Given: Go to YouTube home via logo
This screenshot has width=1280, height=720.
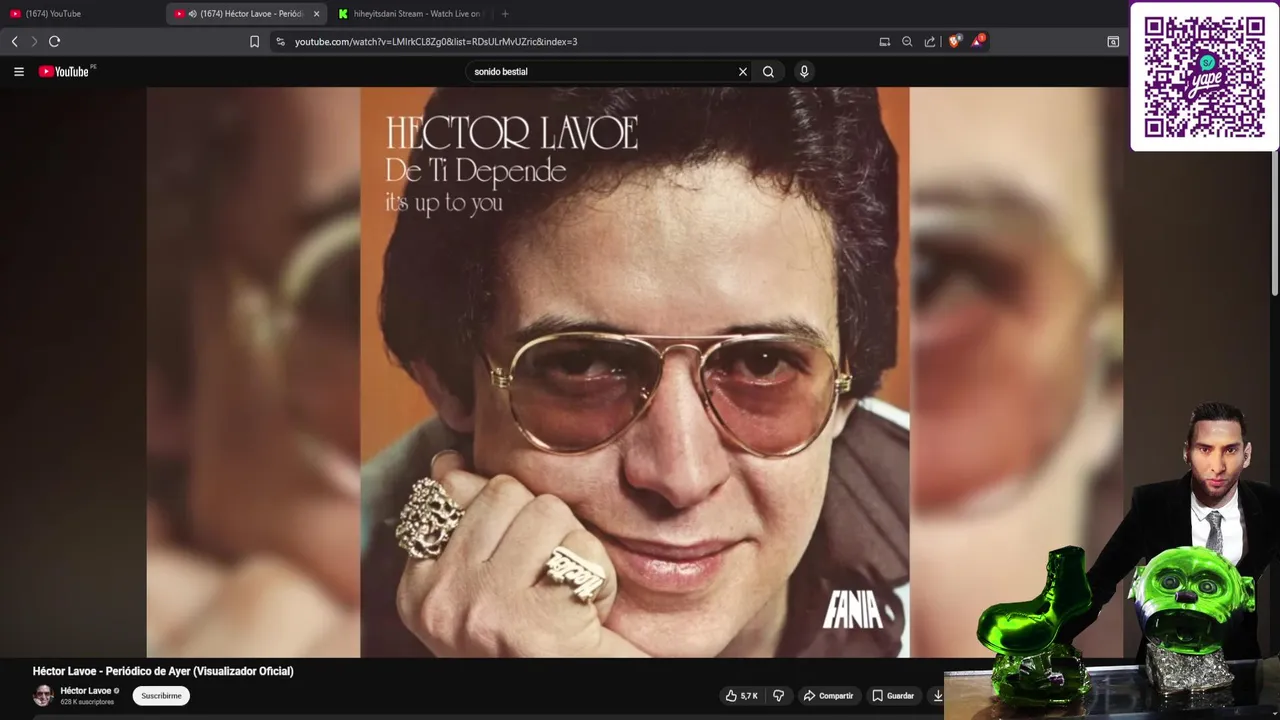Looking at the screenshot, I should [x=64, y=71].
